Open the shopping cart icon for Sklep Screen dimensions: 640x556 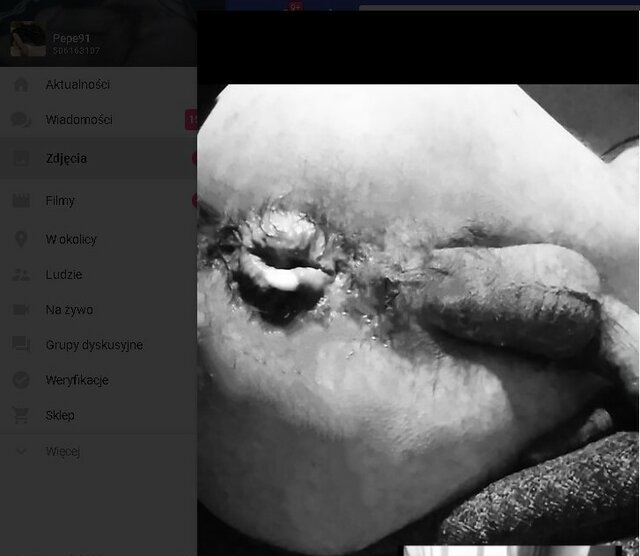[20, 415]
